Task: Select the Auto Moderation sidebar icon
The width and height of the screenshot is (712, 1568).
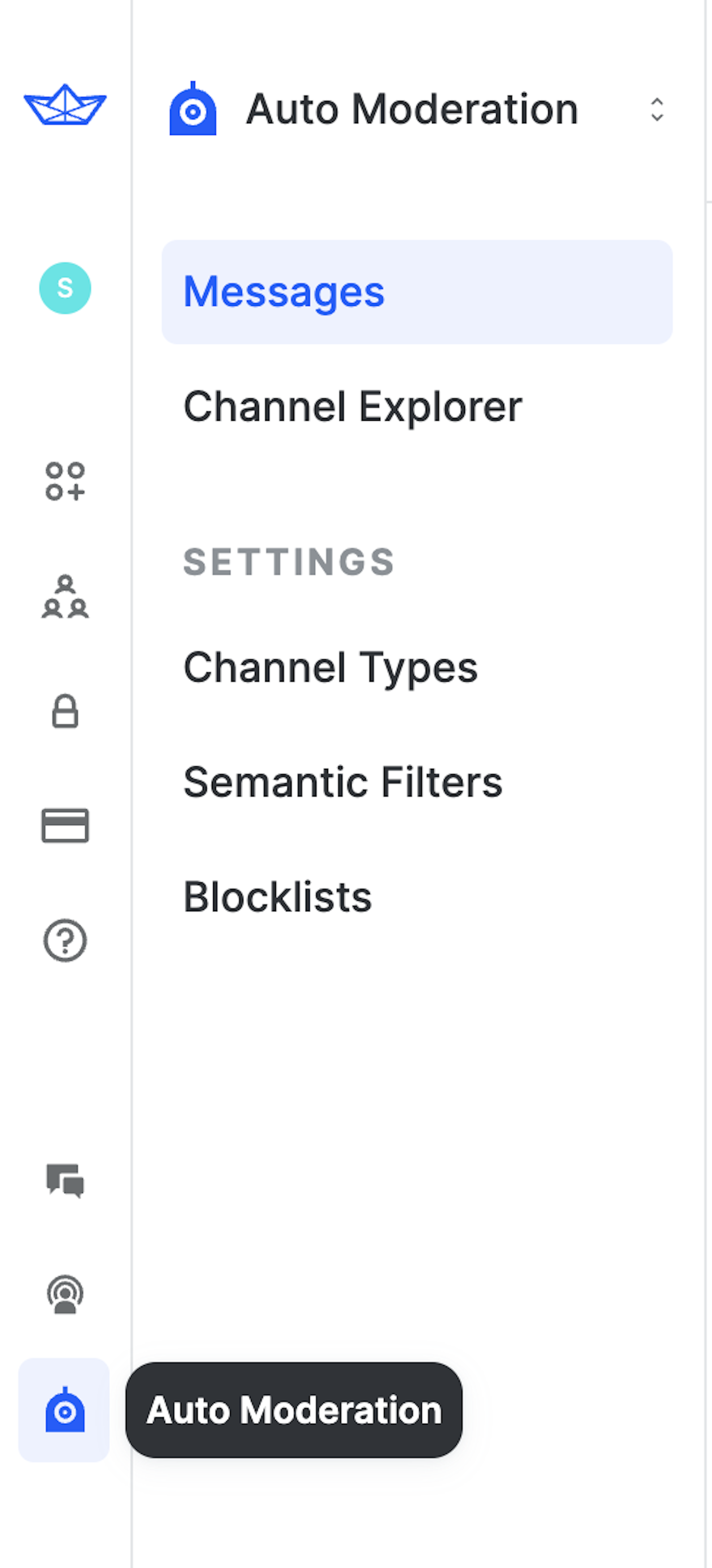Action: [x=65, y=1410]
